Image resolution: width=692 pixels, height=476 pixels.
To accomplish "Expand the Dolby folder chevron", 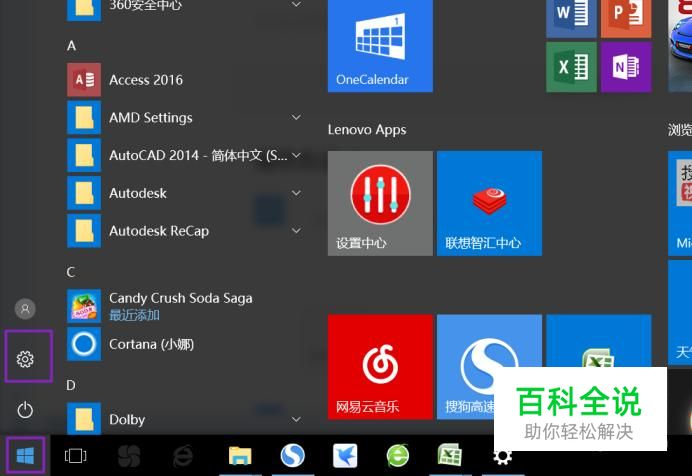I will pos(297,420).
